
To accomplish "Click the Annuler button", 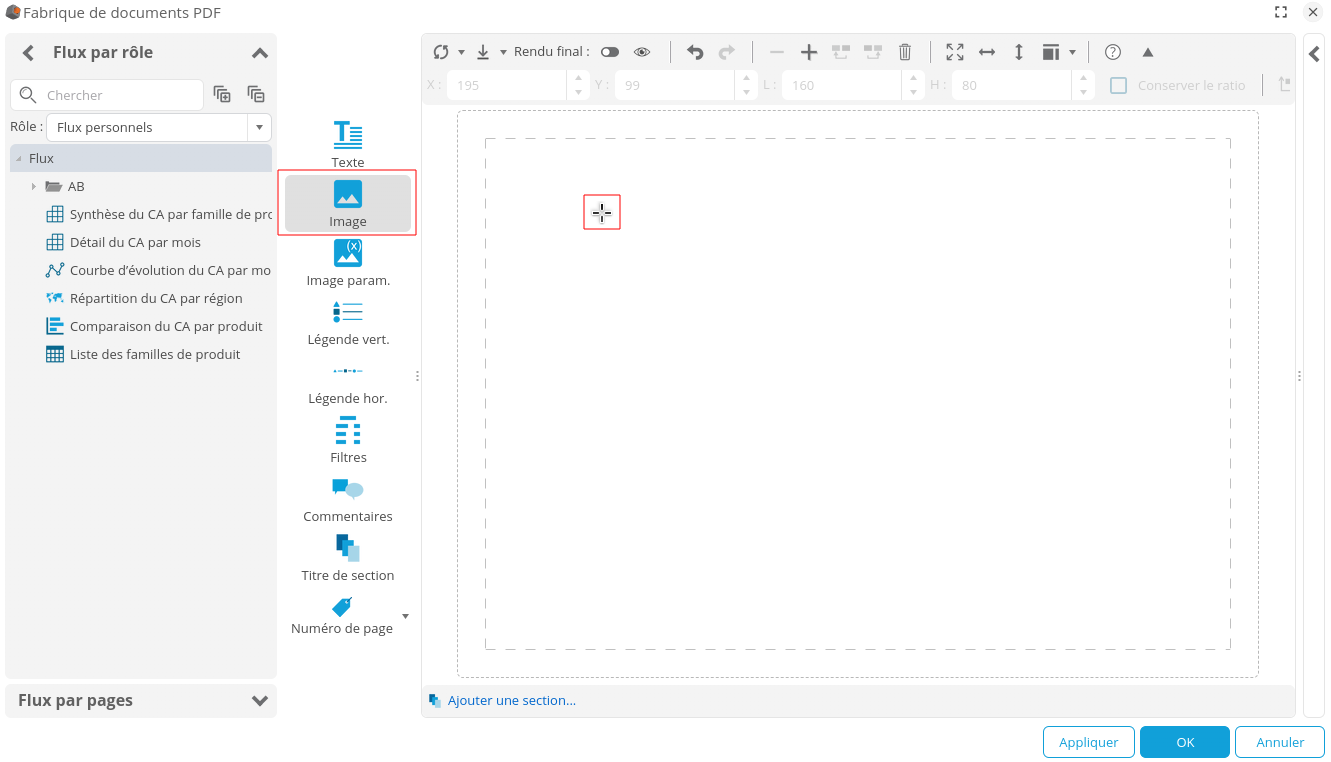I will pos(1280,742).
